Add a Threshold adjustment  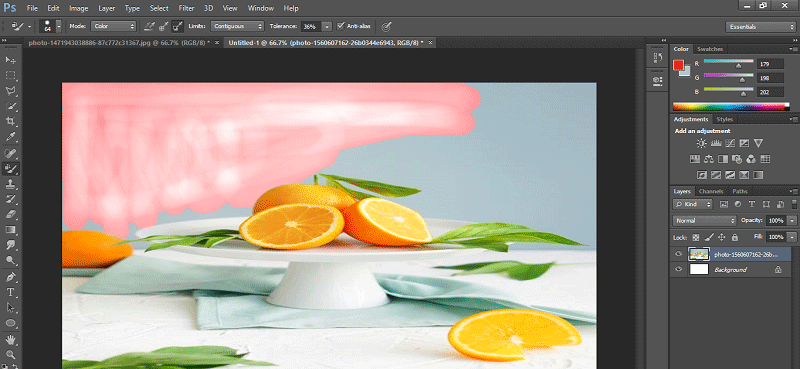(730, 175)
